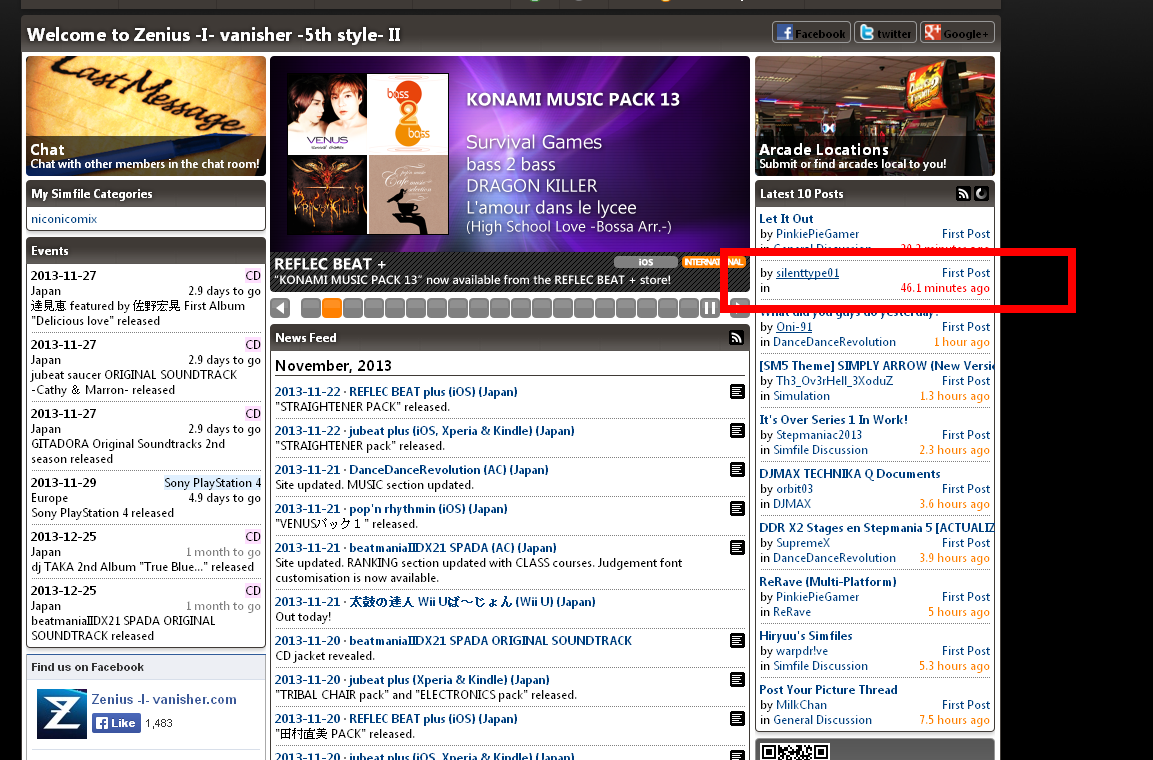
Task: Open the News Feed RSS icon
Action: 736,337
